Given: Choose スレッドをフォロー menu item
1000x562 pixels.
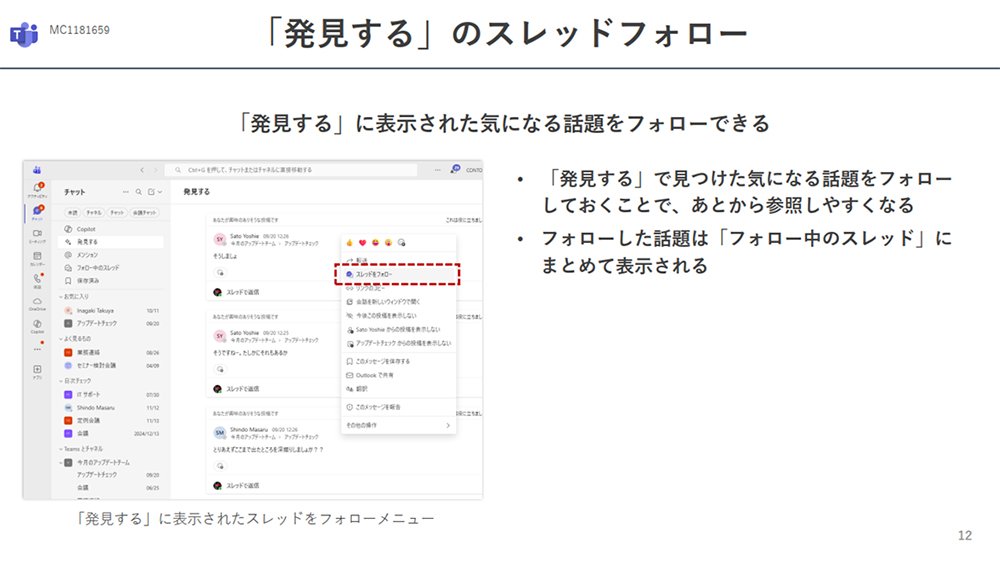Looking at the screenshot, I should (x=399, y=274).
